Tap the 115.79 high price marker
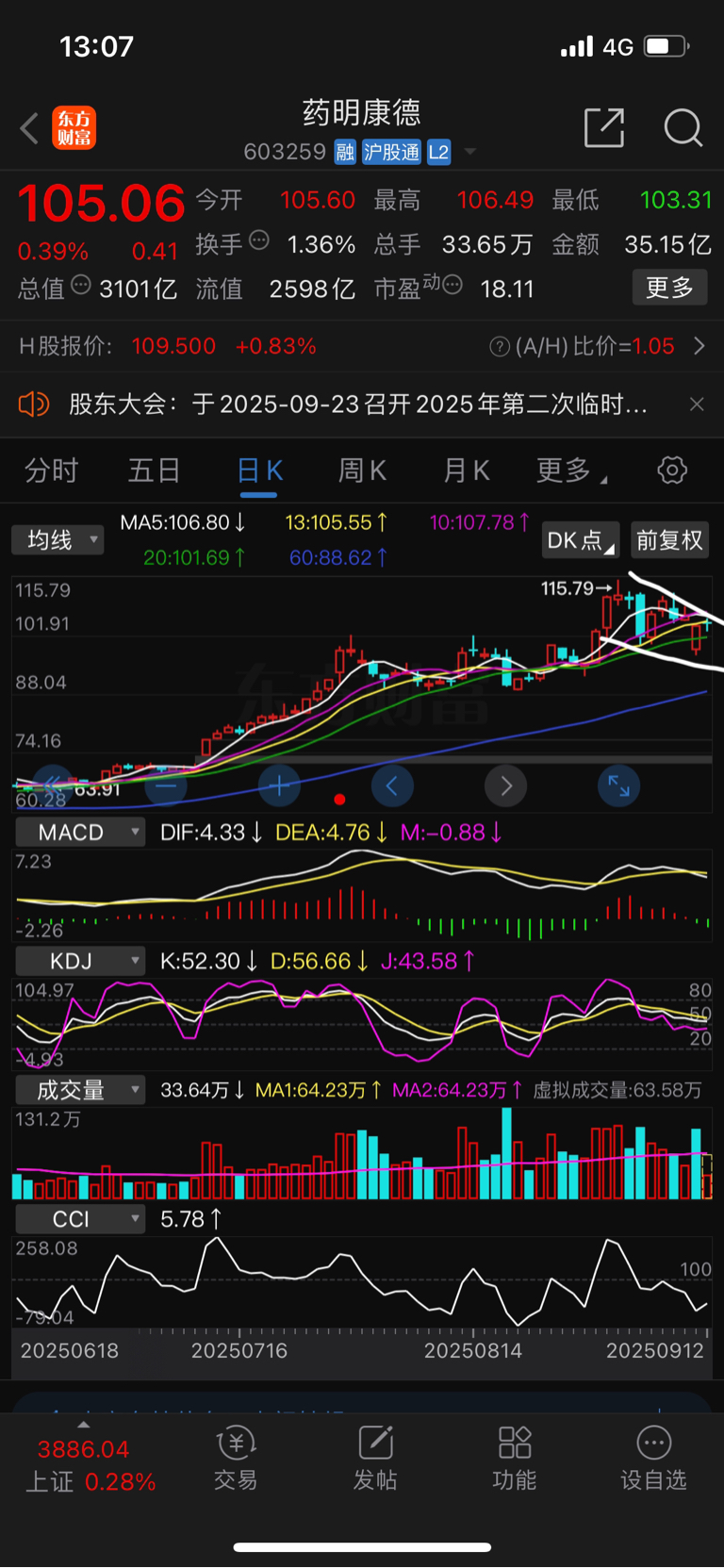 click(x=576, y=588)
